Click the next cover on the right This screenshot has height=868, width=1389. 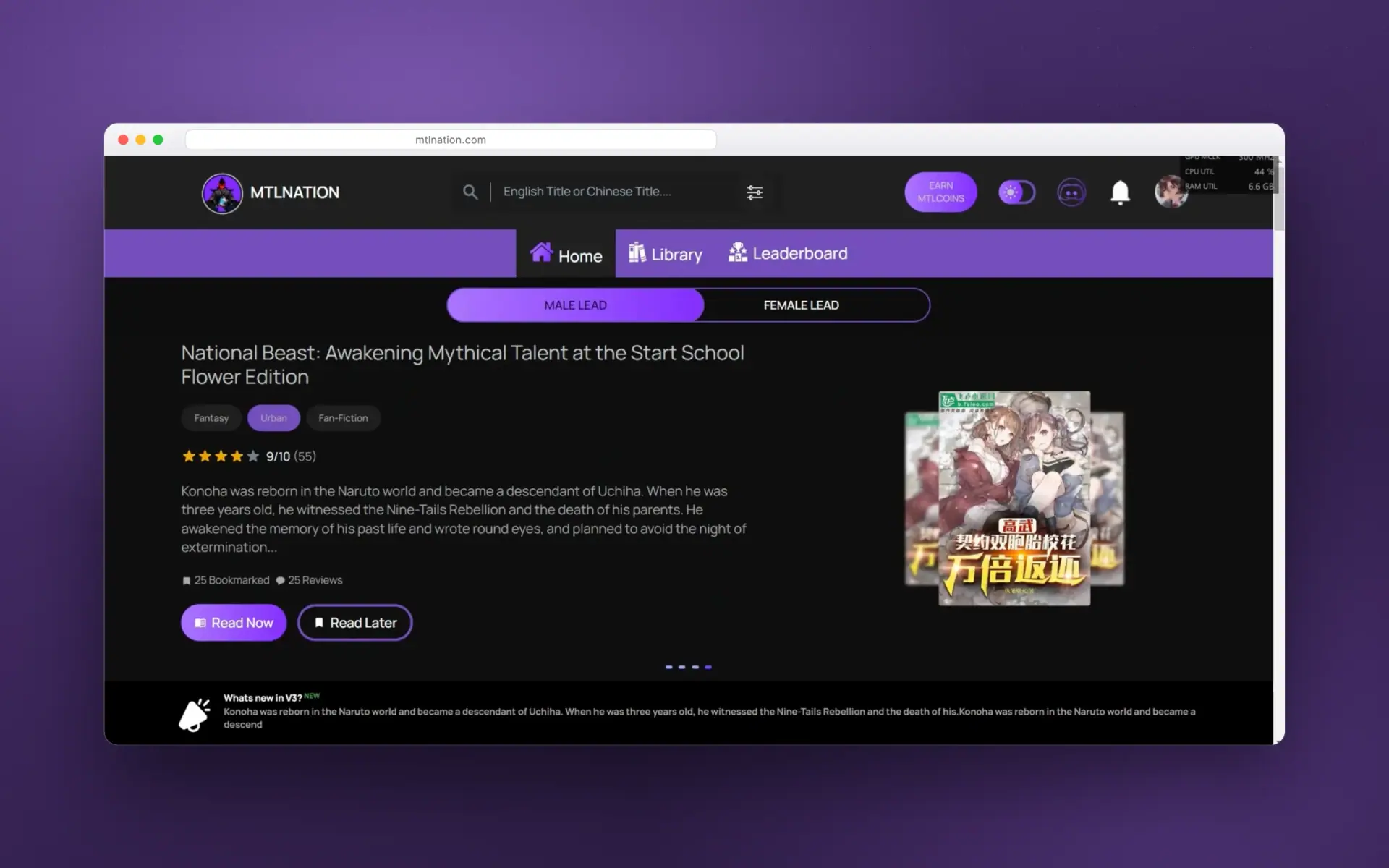[x=1108, y=498]
